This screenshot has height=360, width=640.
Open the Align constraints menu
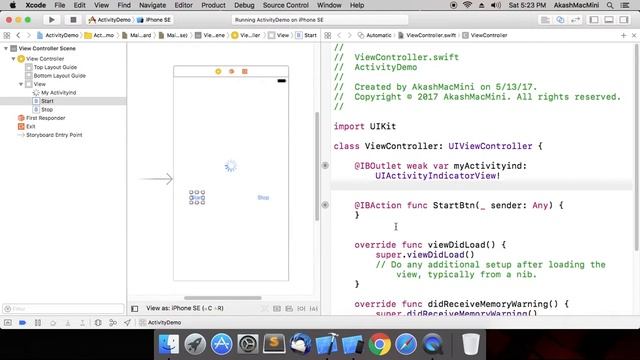tap(289, 309)
